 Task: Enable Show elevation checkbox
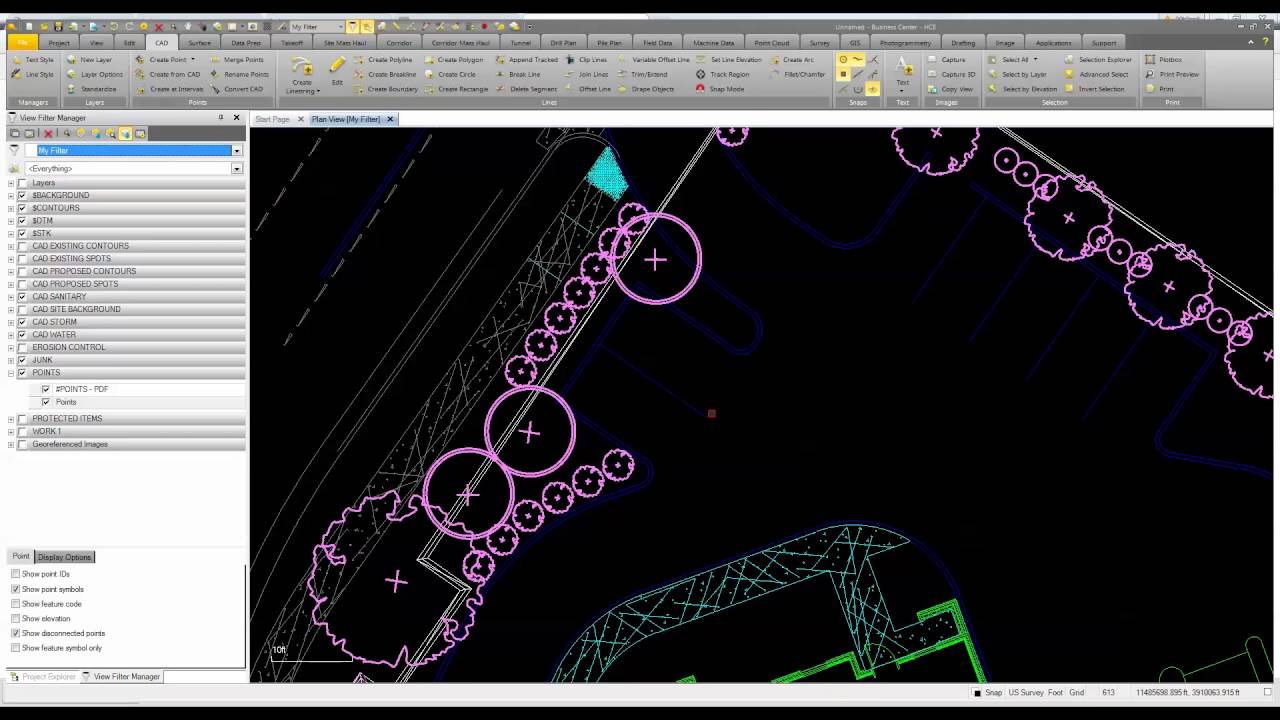(x=15, y=618)
